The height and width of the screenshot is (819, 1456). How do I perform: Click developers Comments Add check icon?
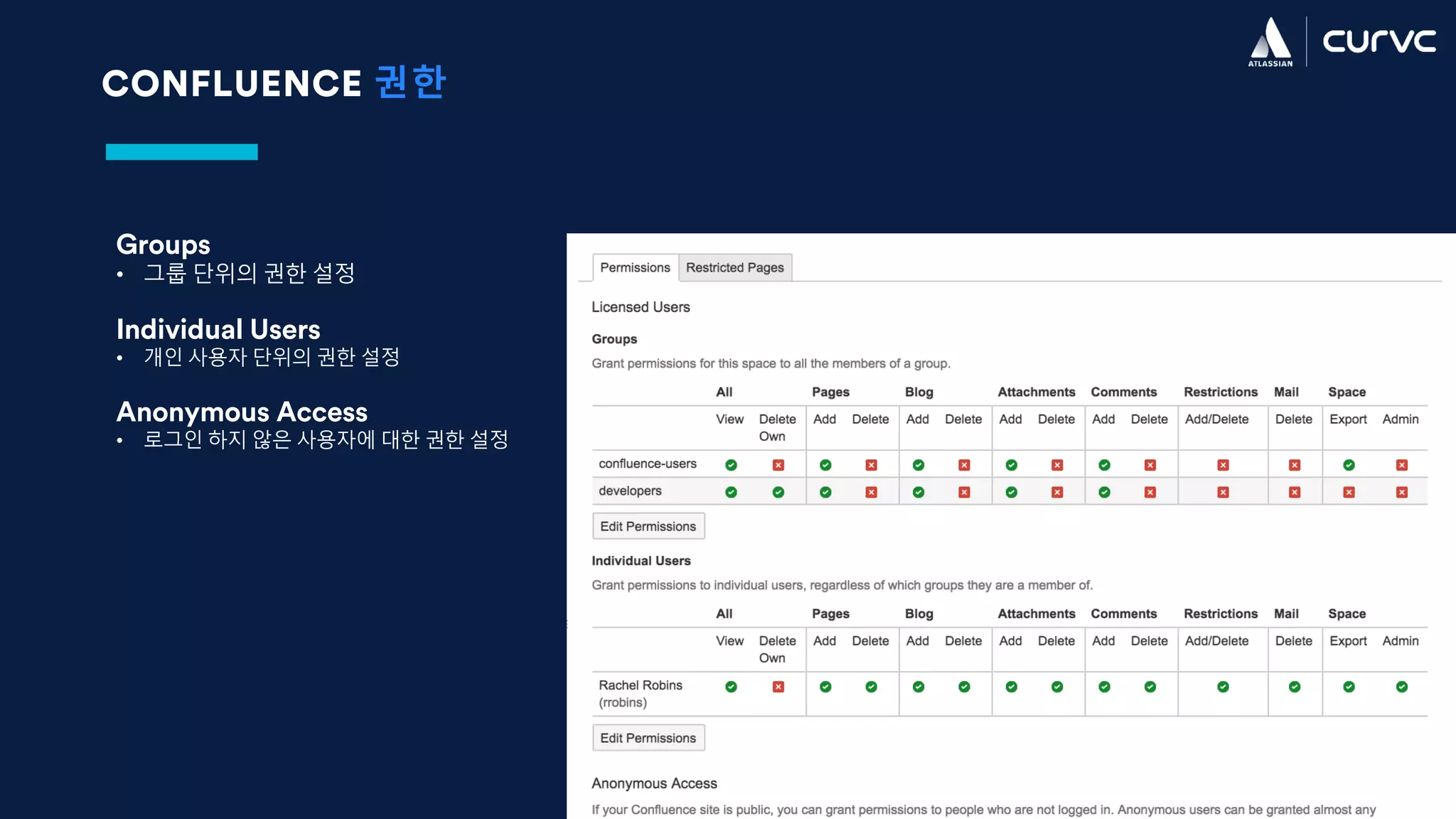[x=1104, y=492]
